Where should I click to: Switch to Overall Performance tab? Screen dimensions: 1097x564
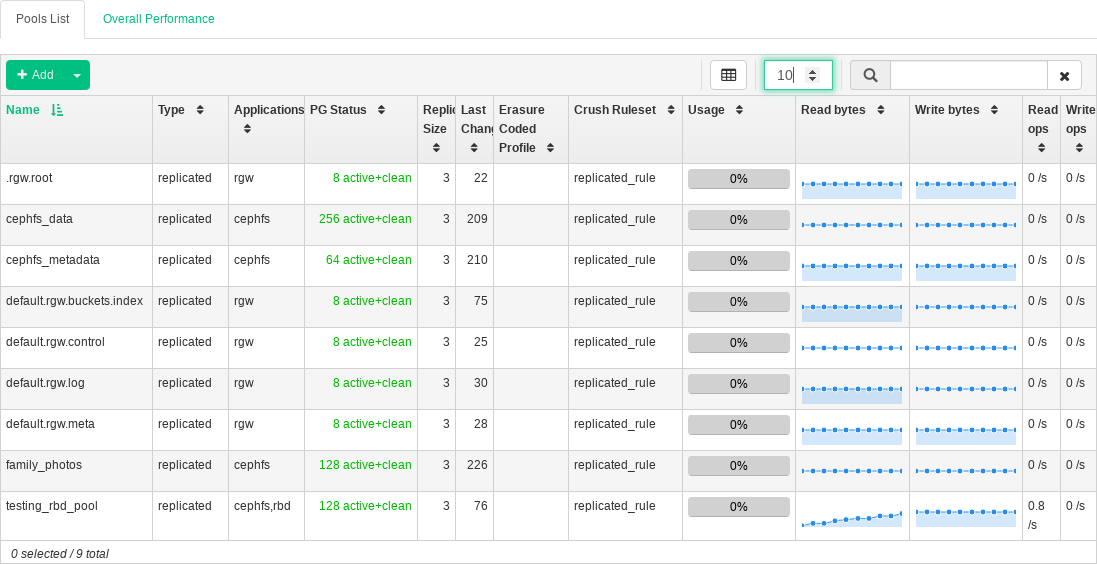(158, 19)
